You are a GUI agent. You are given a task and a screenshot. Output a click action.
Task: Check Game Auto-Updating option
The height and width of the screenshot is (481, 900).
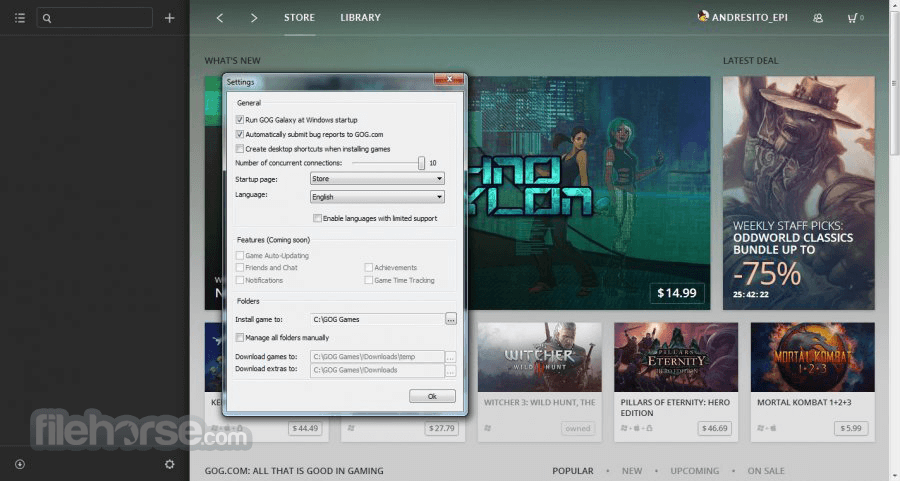tap(239, 255)
